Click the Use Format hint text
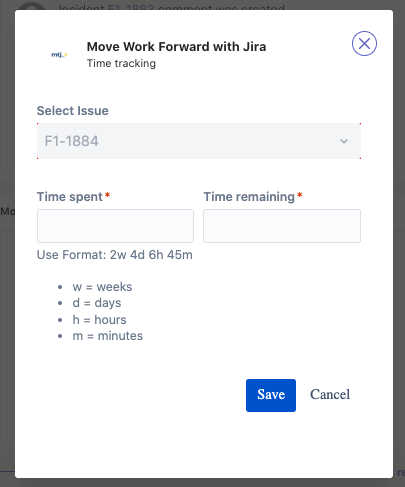The image size is (405, 487). pos(115,255)
